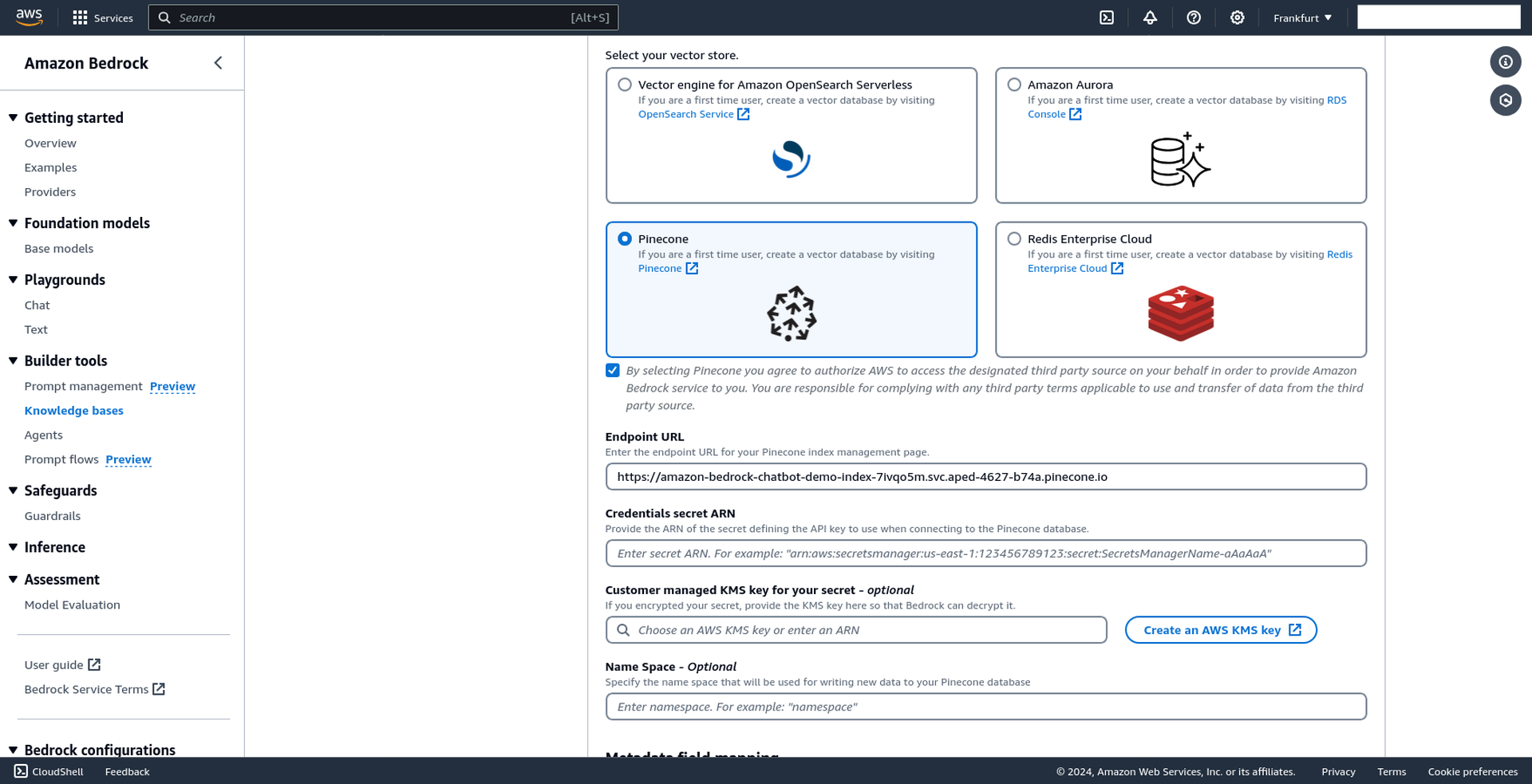Open the Frankfurt region dropdown
Screen dimensions: 1532x784
[x=1302, y=18]
